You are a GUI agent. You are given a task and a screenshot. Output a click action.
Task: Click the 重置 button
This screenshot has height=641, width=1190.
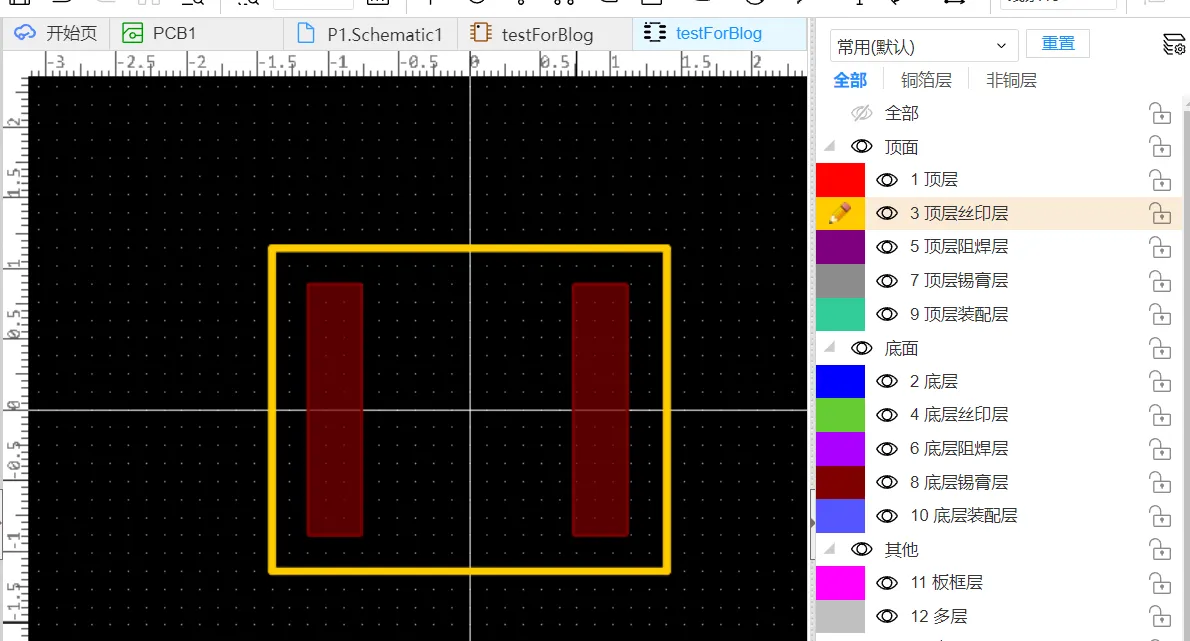click(x=1058, y=43)
